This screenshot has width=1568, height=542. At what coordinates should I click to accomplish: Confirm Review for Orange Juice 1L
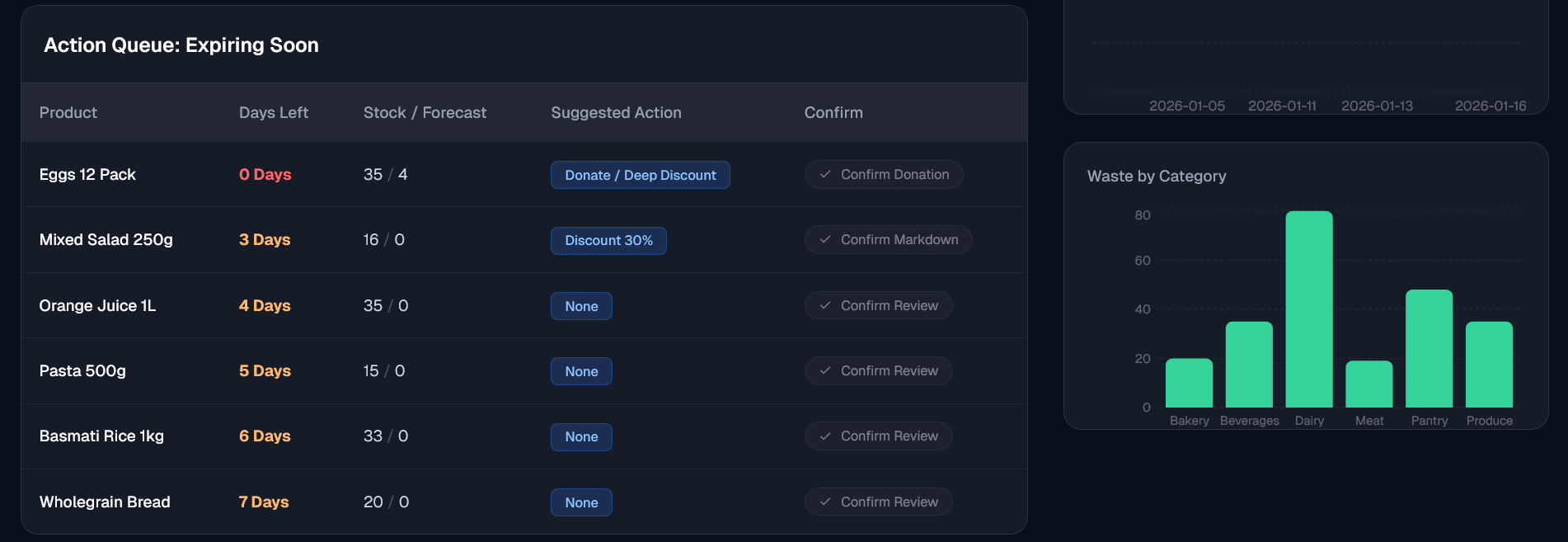pyautogui.click(x=879, y=306)
